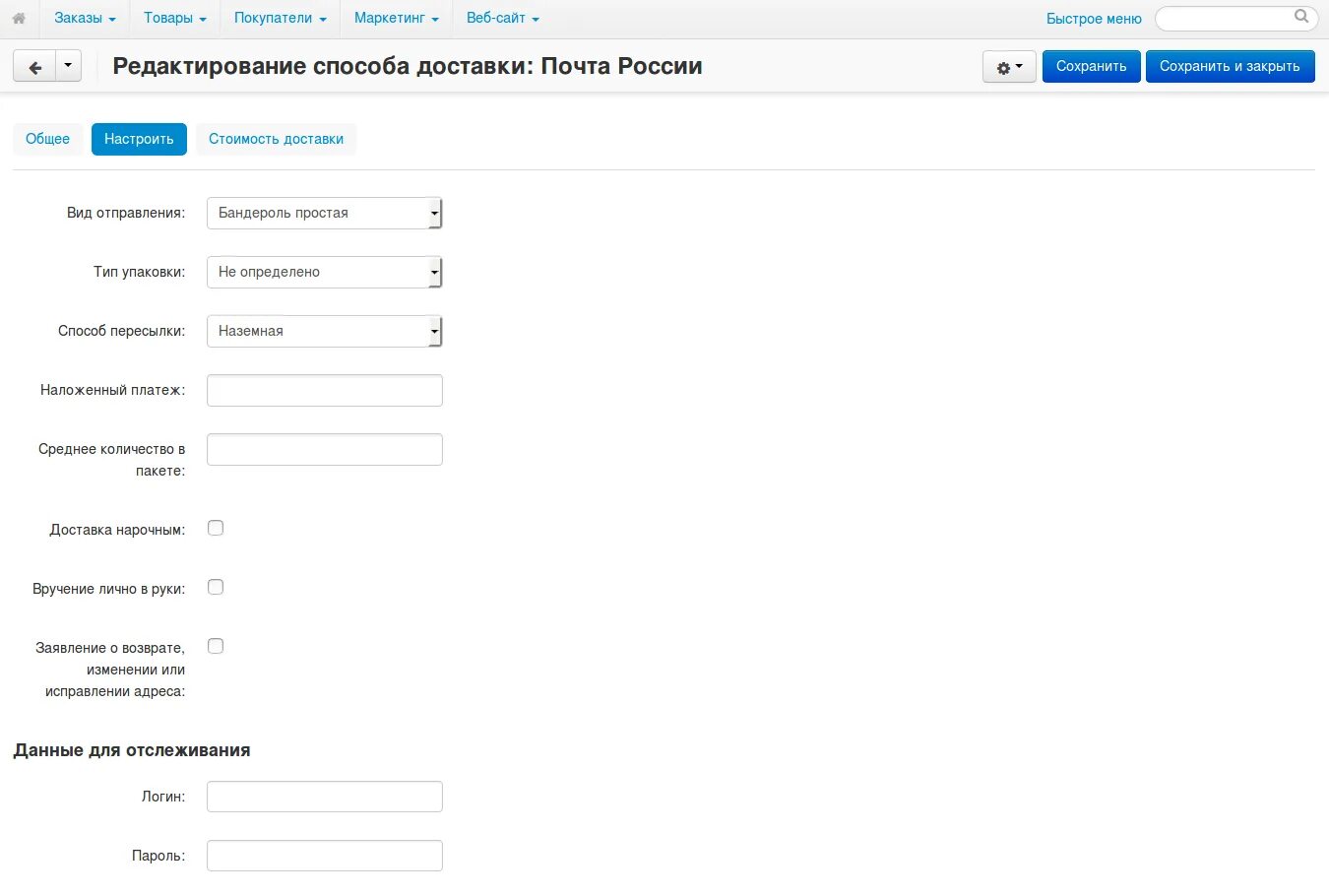The width and height of the screenshot is (1329, 896).
Task: Expand the Тип упаковки dropdown
Action: coord(325,272)
